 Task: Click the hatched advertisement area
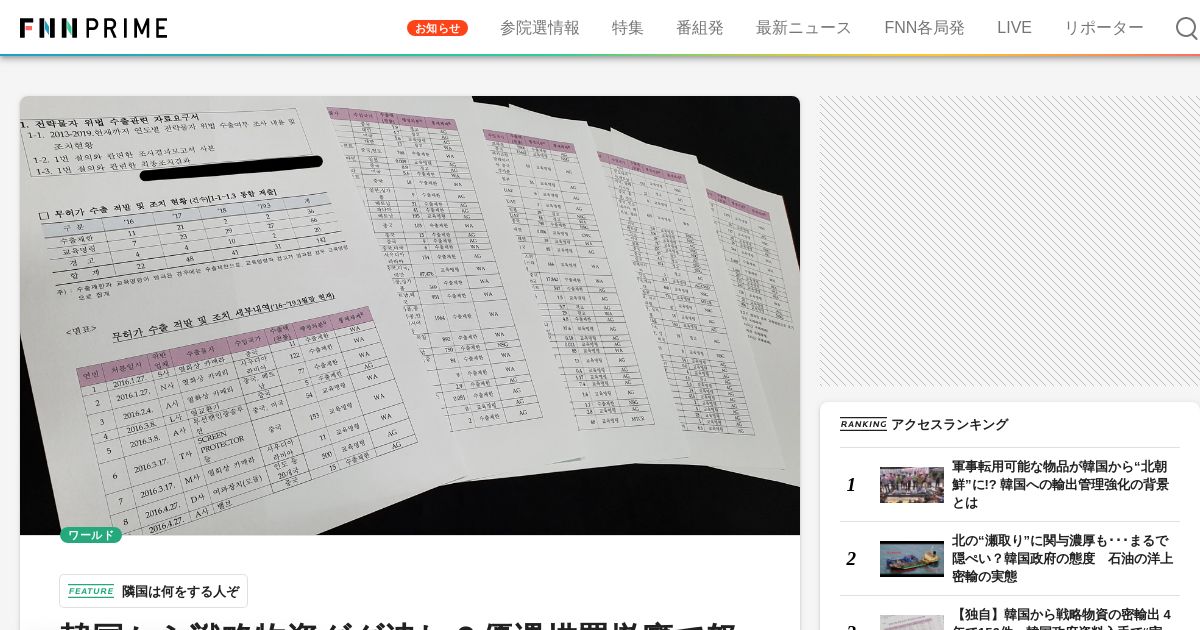[x=1009, y=241]
